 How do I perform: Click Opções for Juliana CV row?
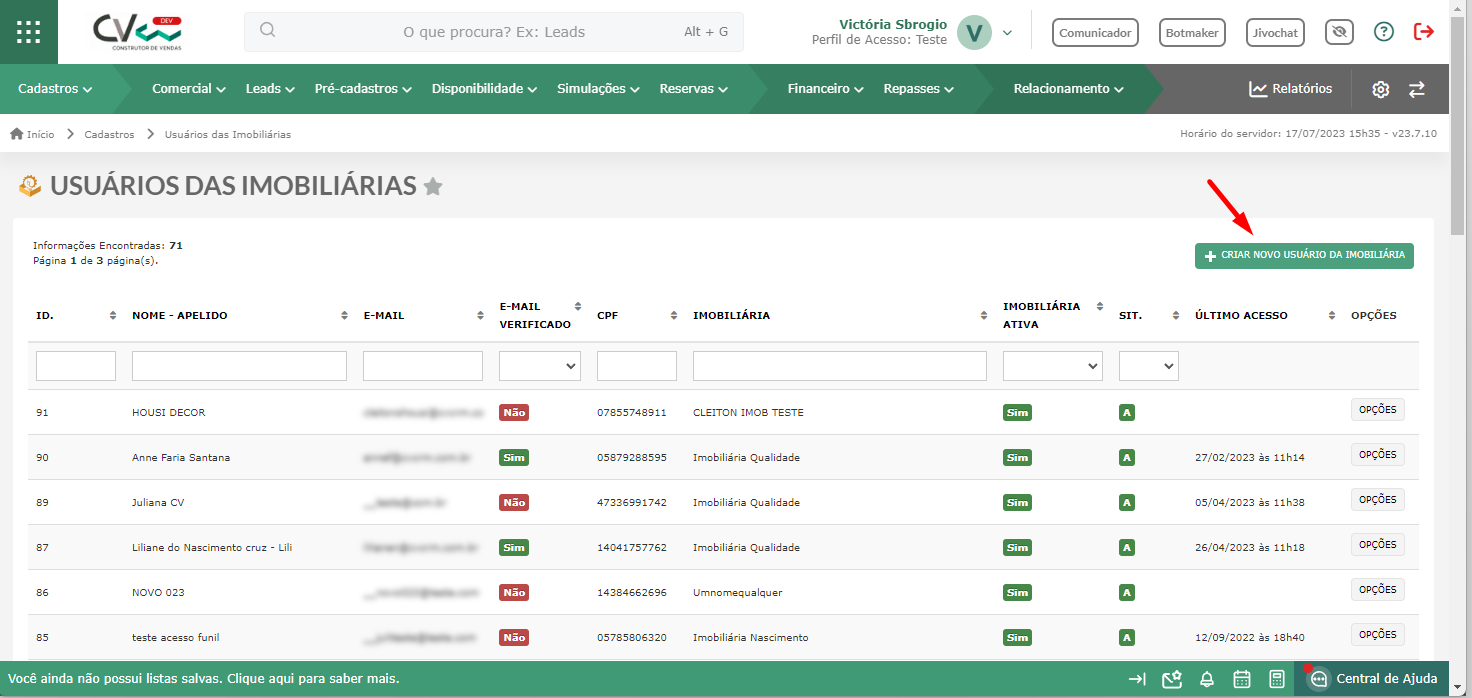coord(1377,499)
